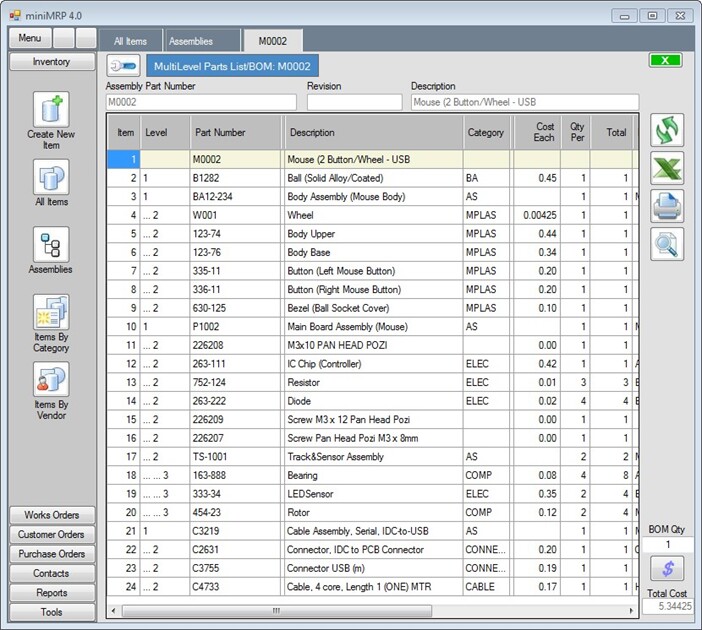
Task: Click the green refresh arrows icon
Action: click(667, 131)
